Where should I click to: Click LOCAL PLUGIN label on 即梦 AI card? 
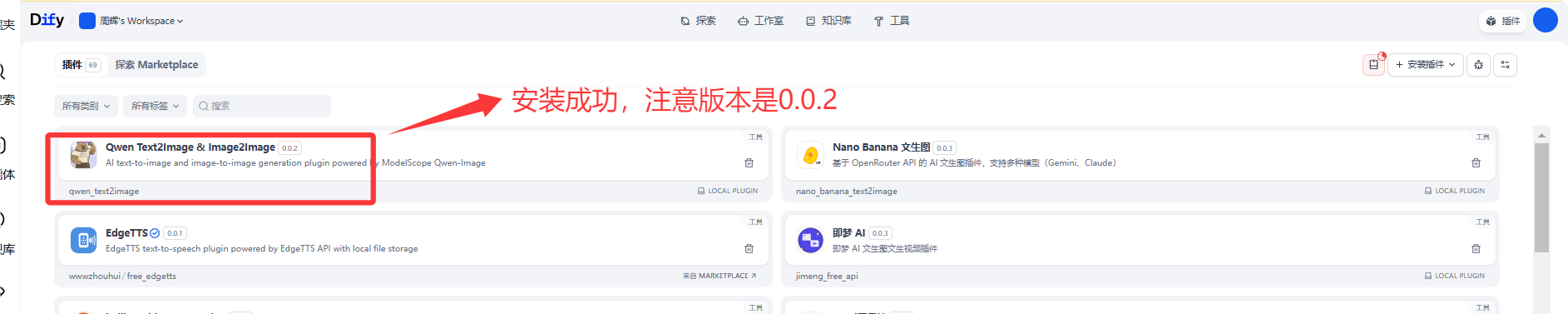click(1455, 276)
